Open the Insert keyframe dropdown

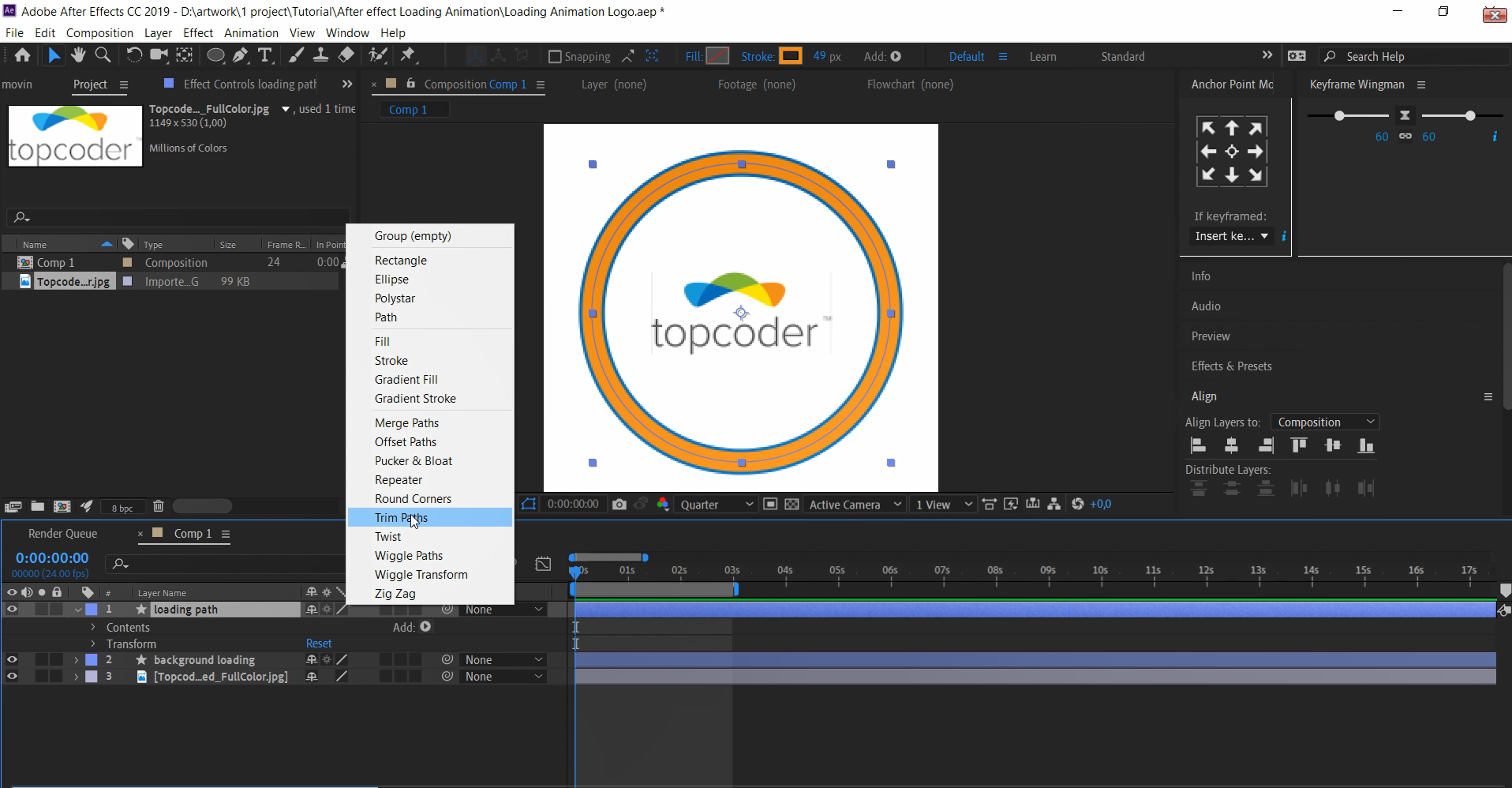coord(1231,235)
